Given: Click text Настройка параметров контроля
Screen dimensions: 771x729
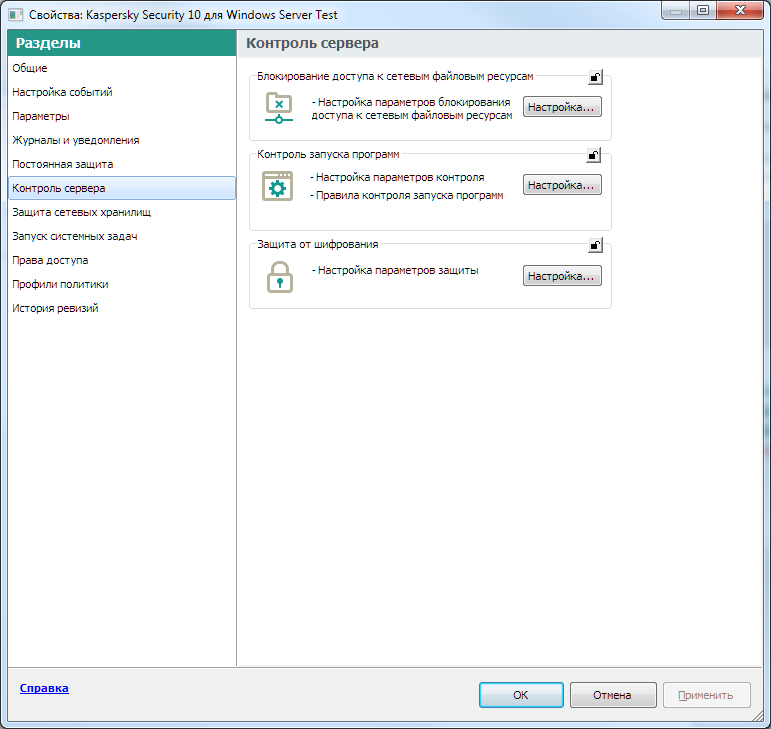Looking at the screenshot, I should coord(397,177).
